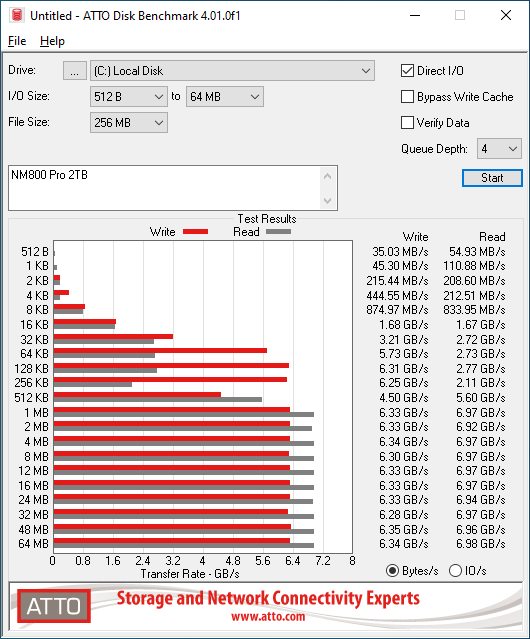Click the Transfer Rate - GB/s axis label
Viewport: 530px width, 639px height.
190,574
